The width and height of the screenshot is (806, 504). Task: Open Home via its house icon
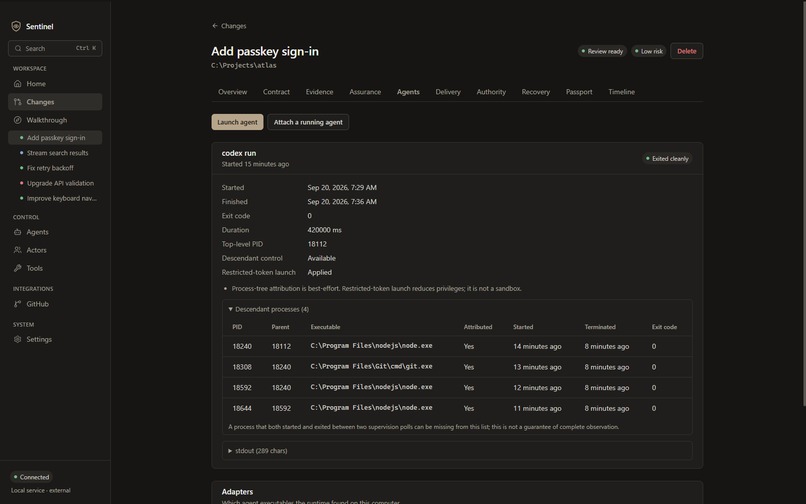click(17, 83)
